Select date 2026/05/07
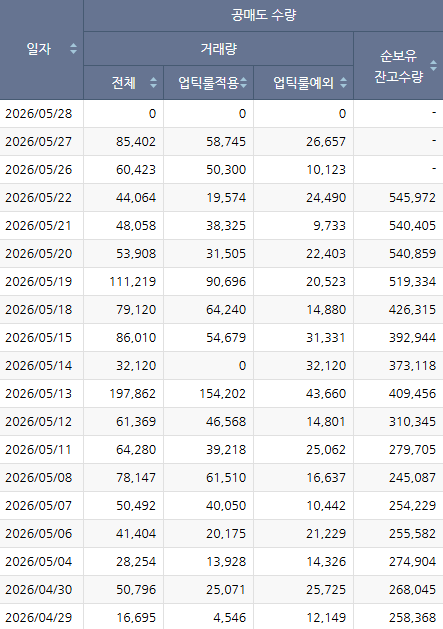The width and height of the screenshot is (443, 629). click(39, 505)
